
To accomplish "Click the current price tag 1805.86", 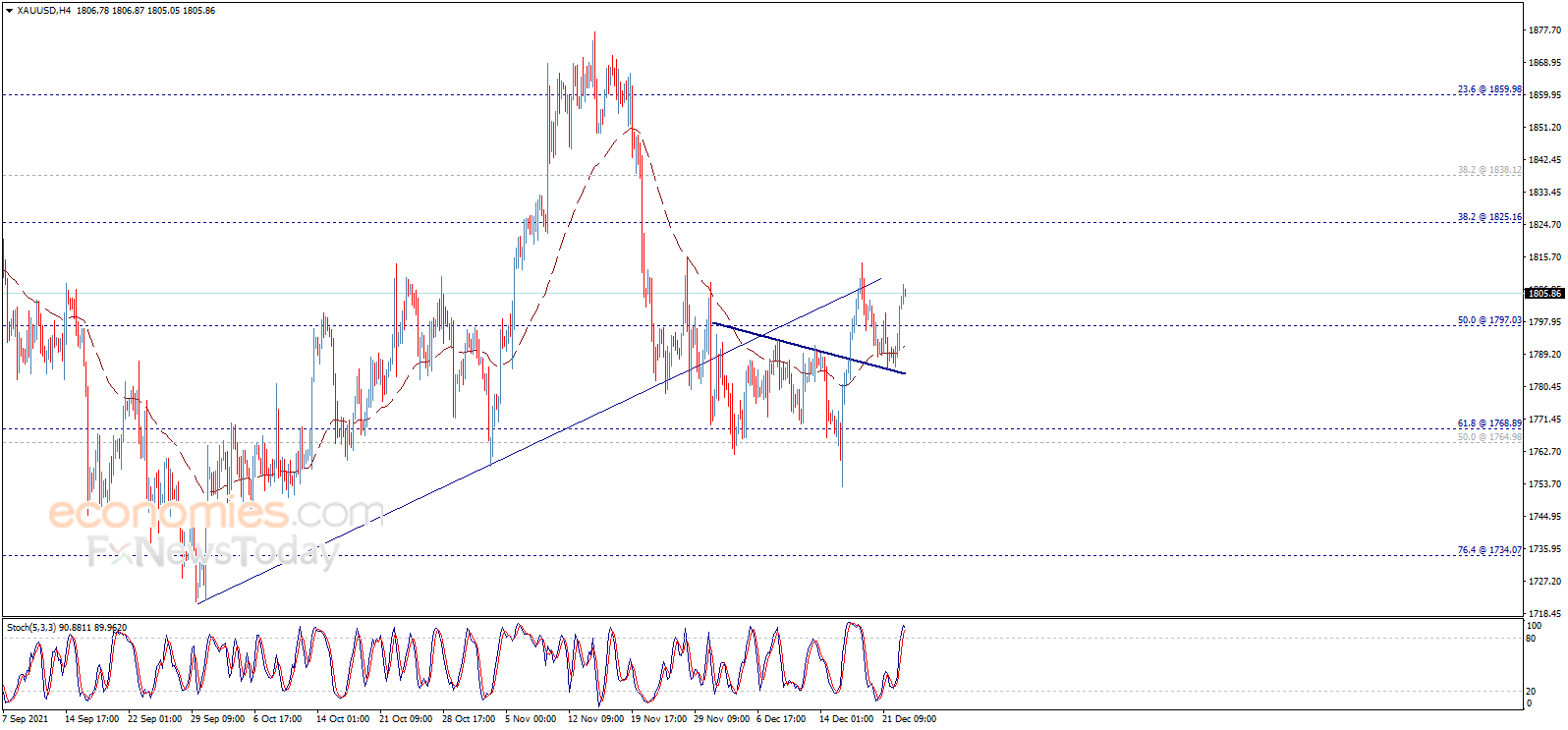I will pos(1543,293).
